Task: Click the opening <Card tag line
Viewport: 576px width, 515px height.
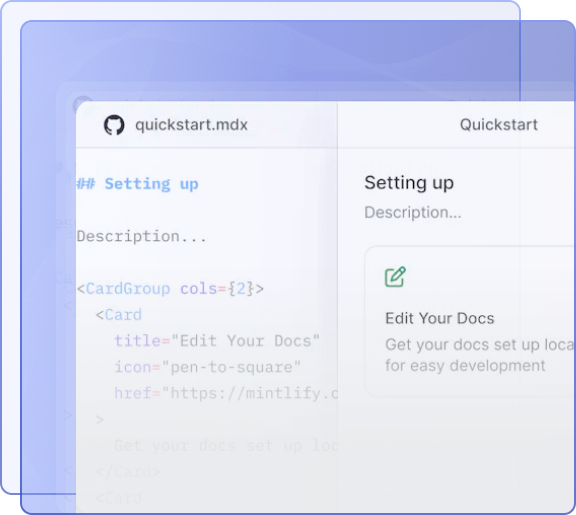Action: 119,315
